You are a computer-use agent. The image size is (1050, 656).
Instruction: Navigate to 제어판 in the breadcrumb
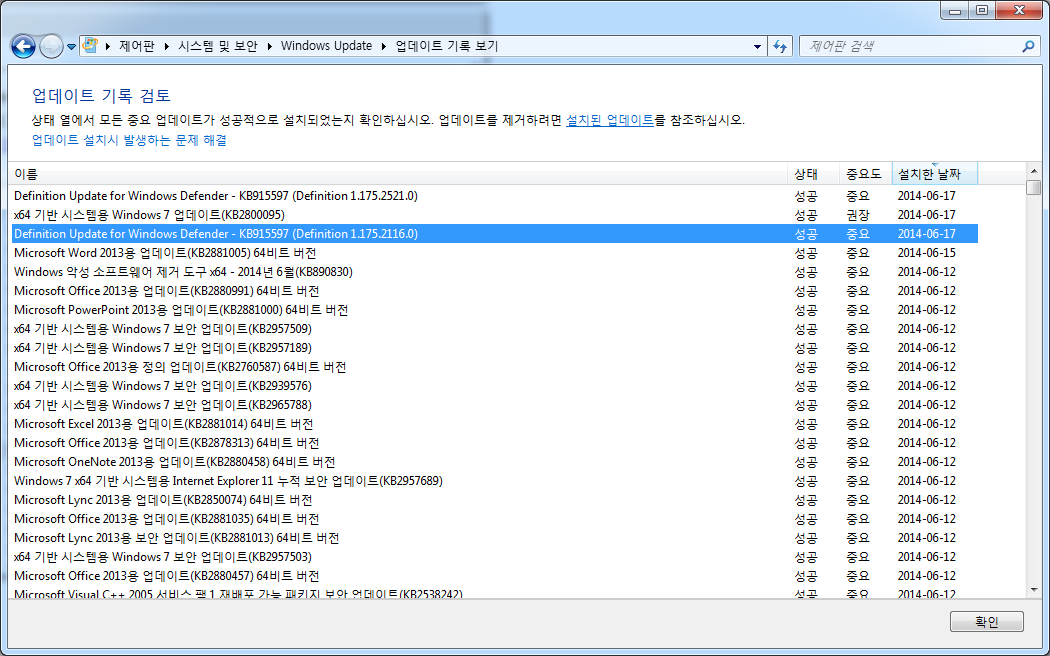(137, 46)
